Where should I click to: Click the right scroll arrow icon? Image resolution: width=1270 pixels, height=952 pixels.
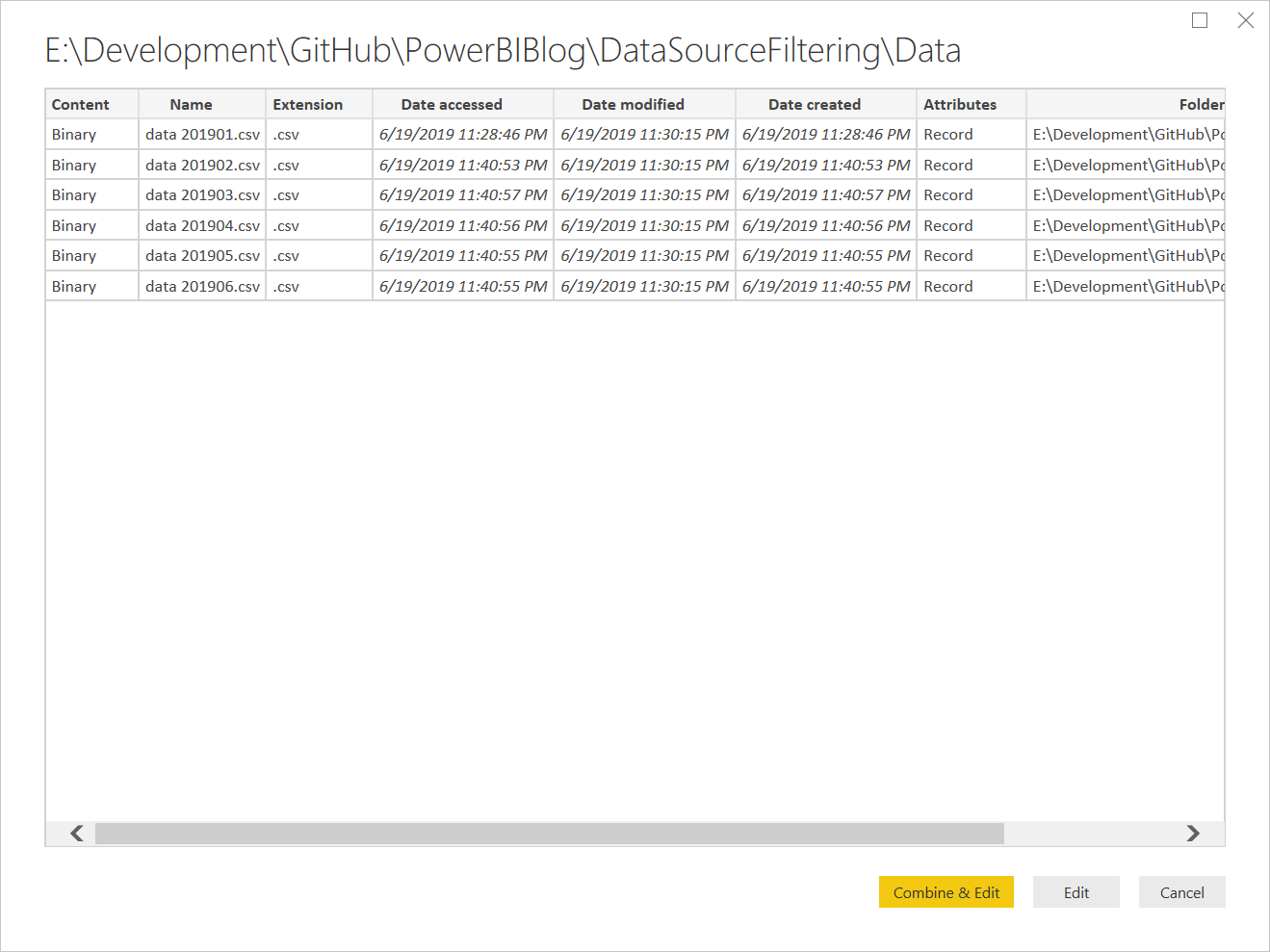pyautogui.click(x=1193, y=834)
